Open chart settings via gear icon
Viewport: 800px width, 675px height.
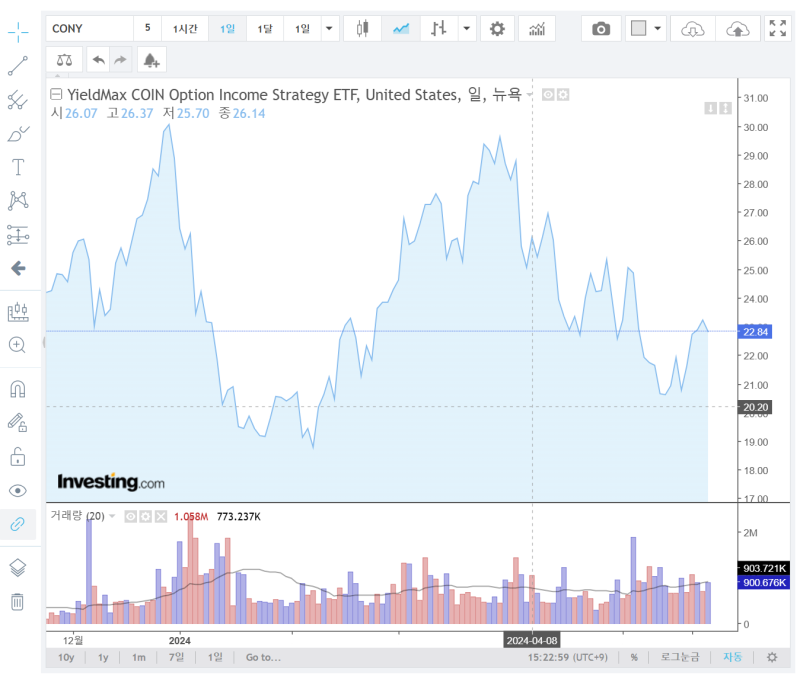497,28
